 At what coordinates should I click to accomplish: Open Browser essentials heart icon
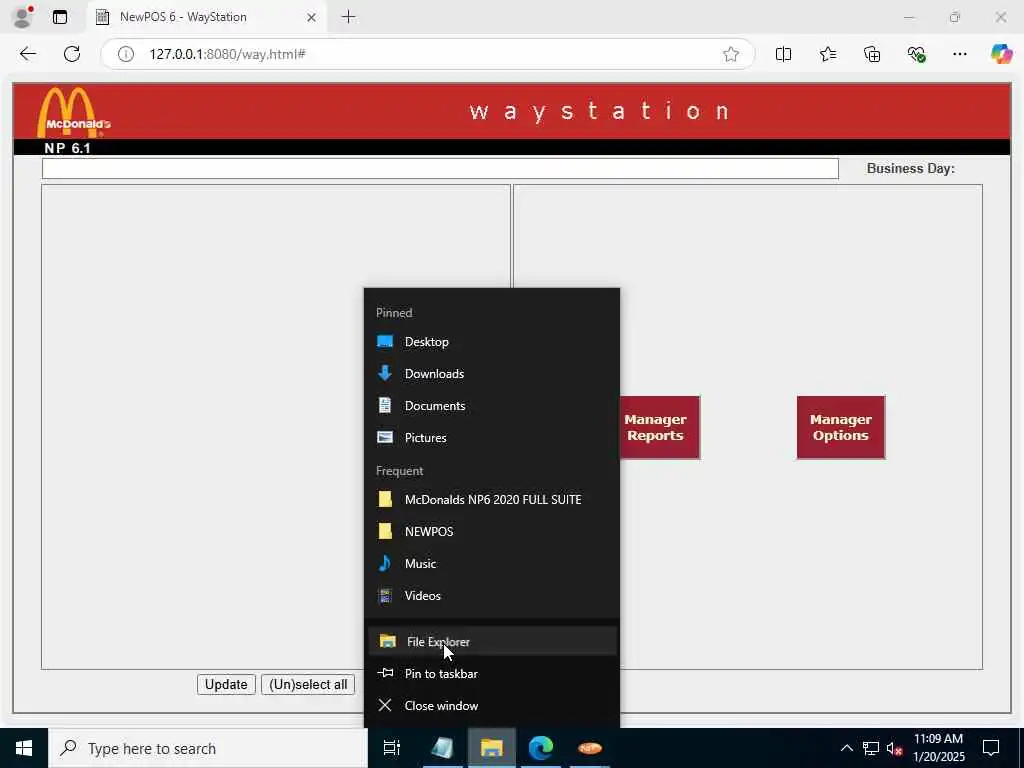pos(916,54)
